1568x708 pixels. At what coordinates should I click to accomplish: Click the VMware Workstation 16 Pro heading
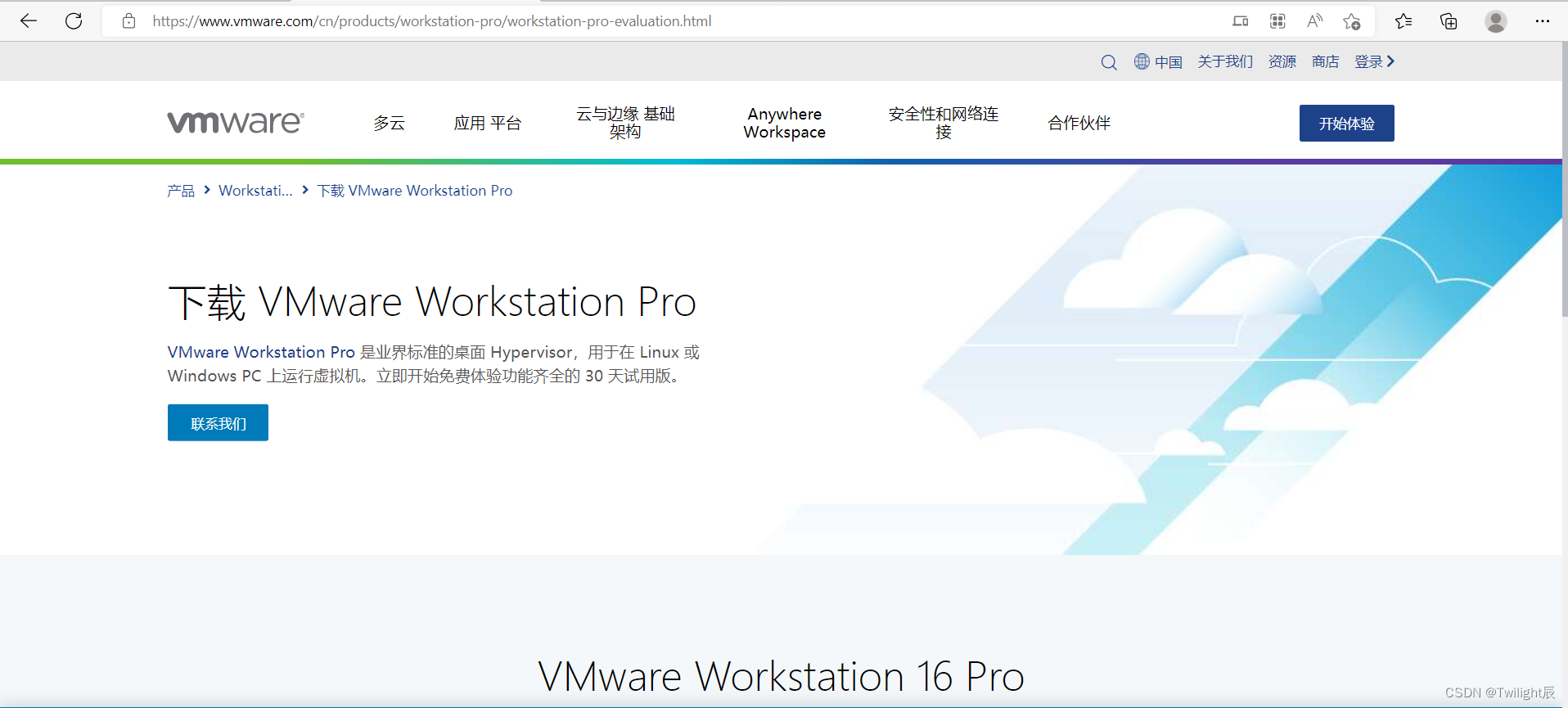point(781,677)
